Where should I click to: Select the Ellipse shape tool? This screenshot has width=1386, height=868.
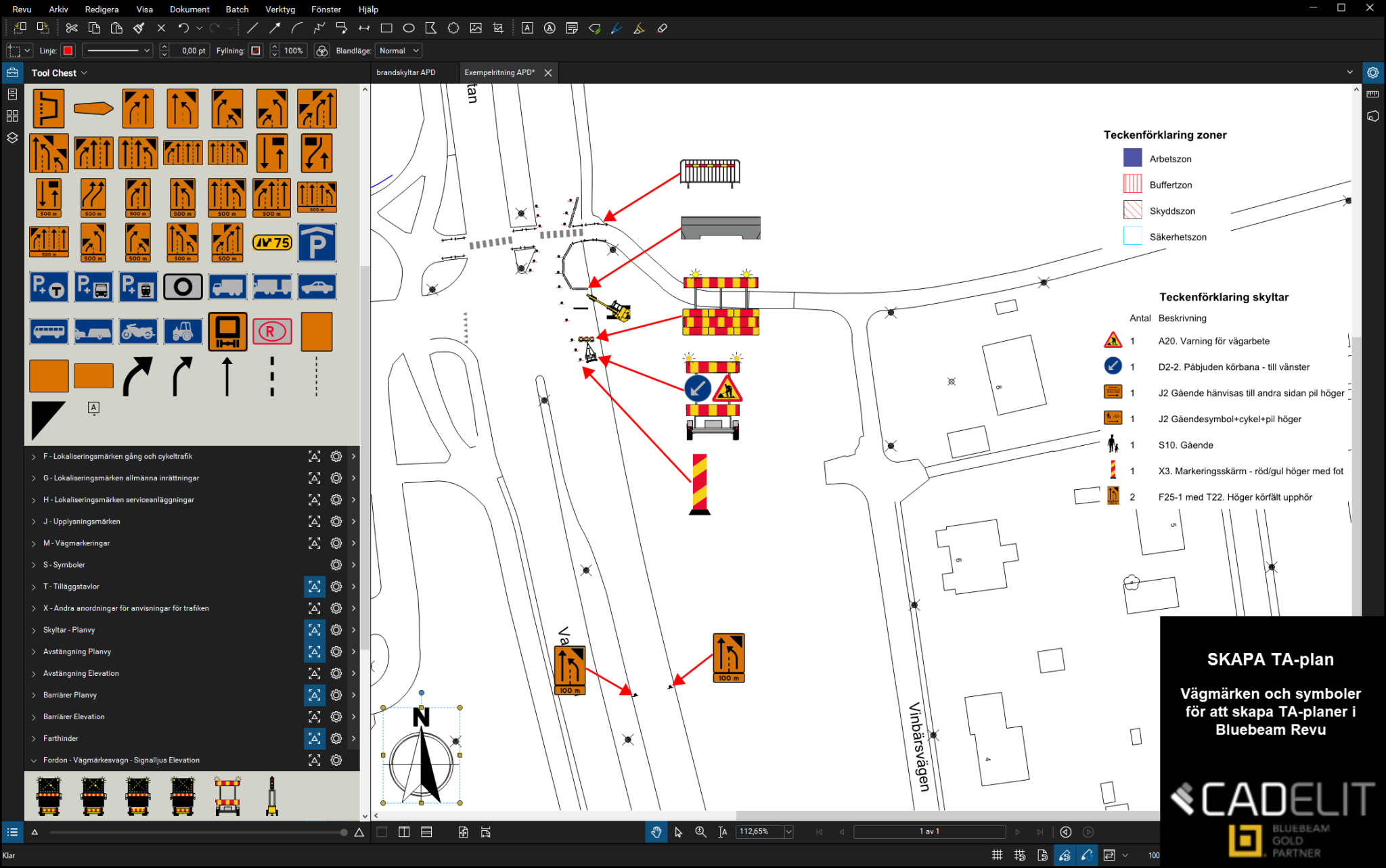coord(409,28)
